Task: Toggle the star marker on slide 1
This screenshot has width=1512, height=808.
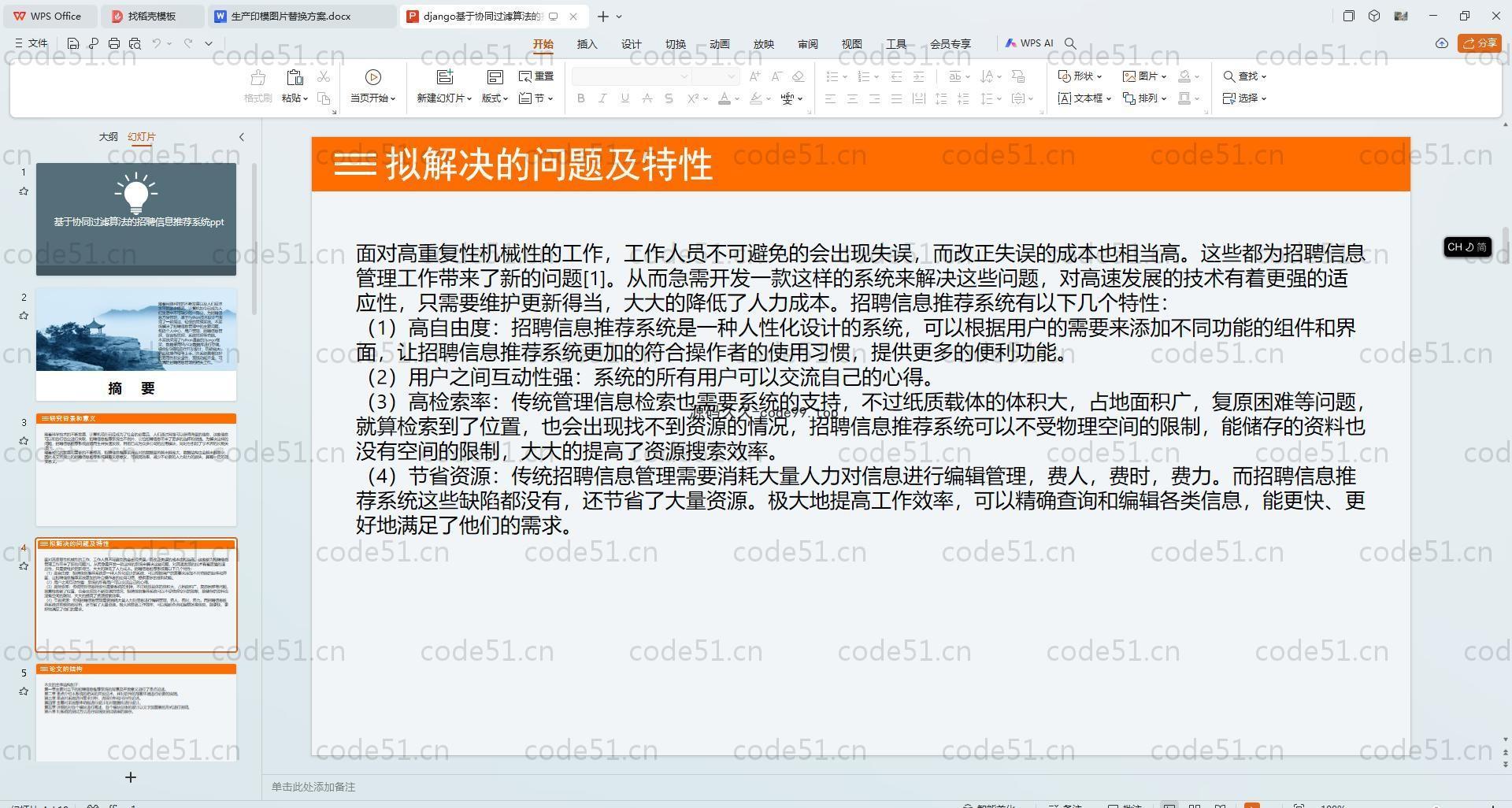Action: coord(24,191)
